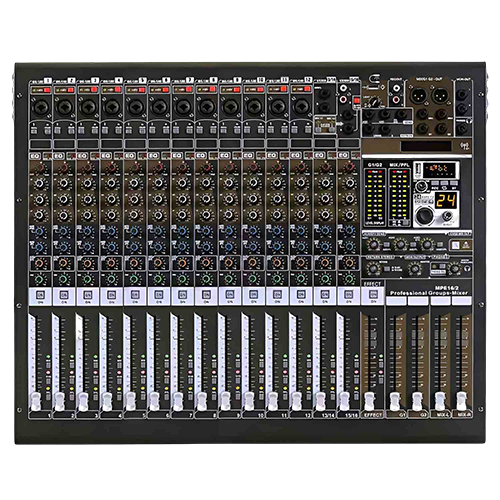The width and height of the screenshot is (500, 500).
Task: Click the red-capped gain knob on channel 9
Action: click(x=230, y=167)
